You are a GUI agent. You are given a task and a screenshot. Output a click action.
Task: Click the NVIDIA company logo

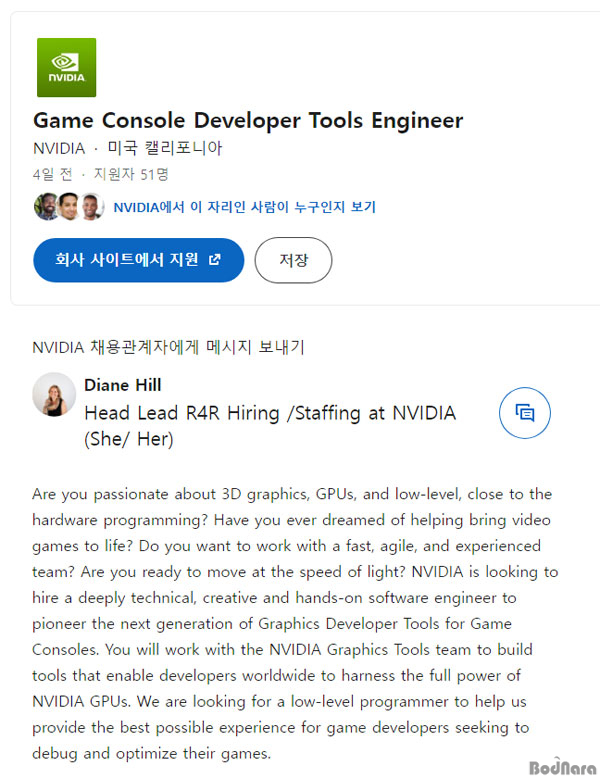click(x=66, y=67)
